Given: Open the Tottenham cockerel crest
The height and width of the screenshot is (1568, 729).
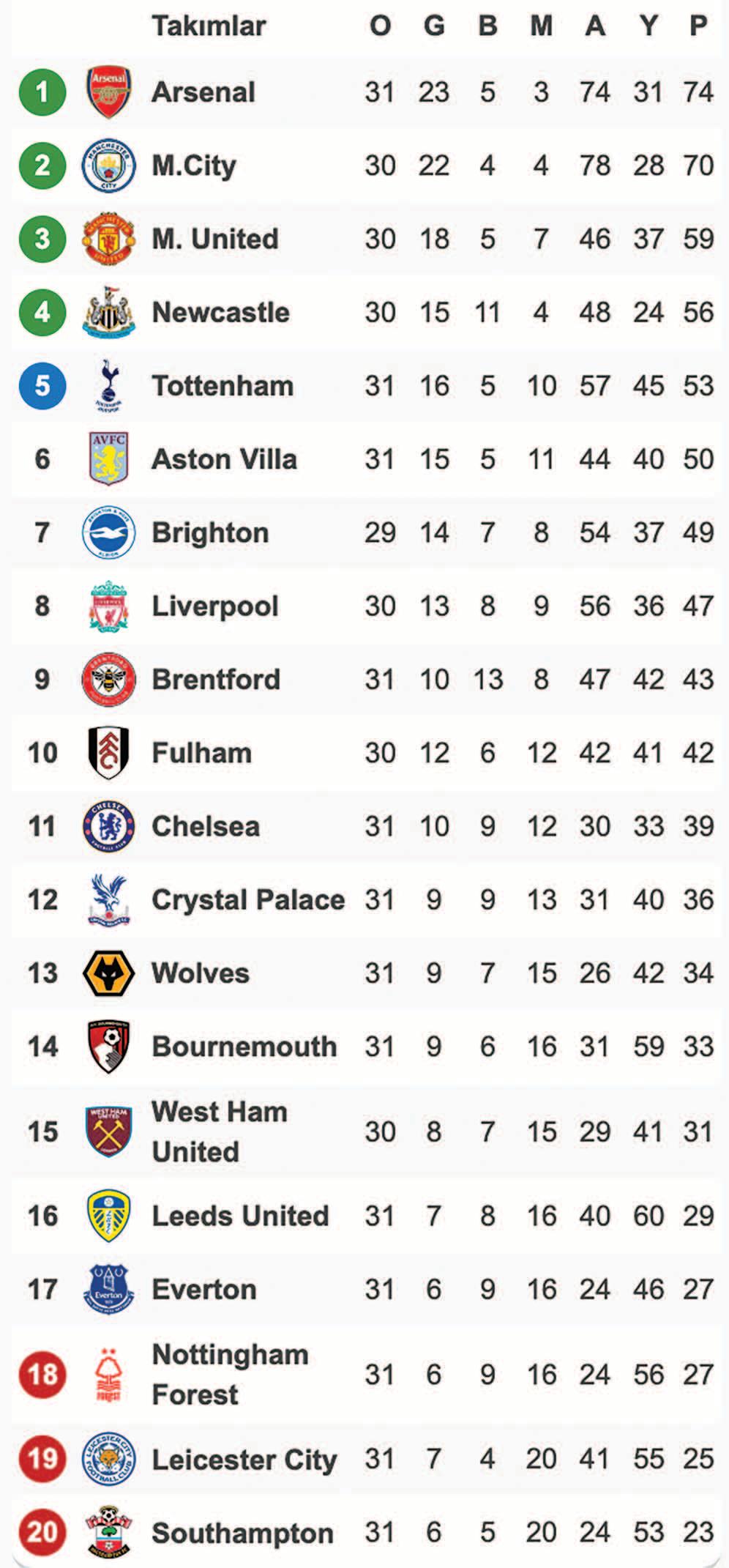Looking at the screenshot, I should click(x=108, y=386).
